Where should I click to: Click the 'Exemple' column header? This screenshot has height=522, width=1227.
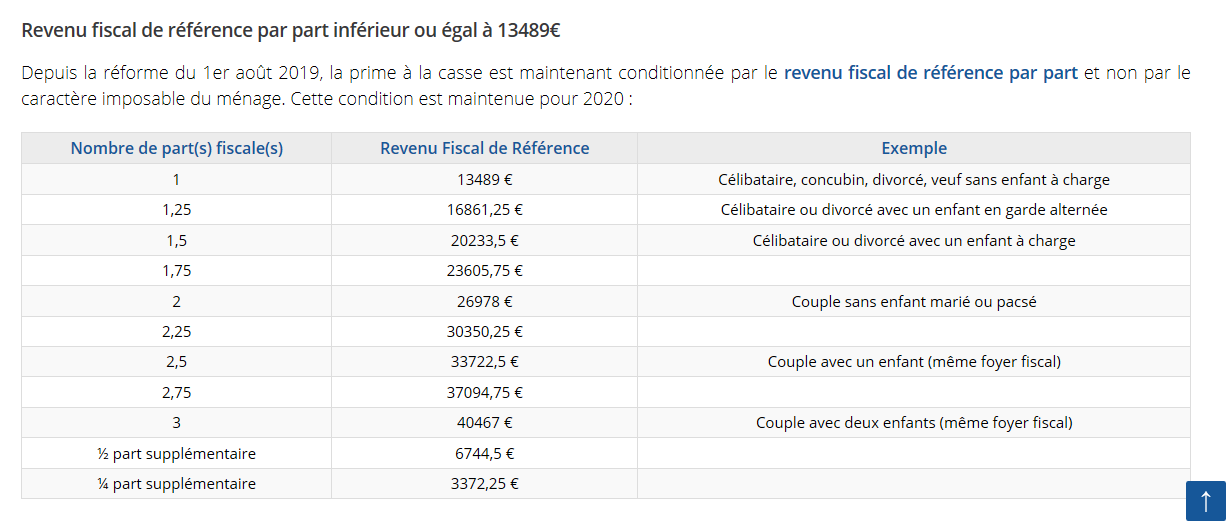point(914,148)
